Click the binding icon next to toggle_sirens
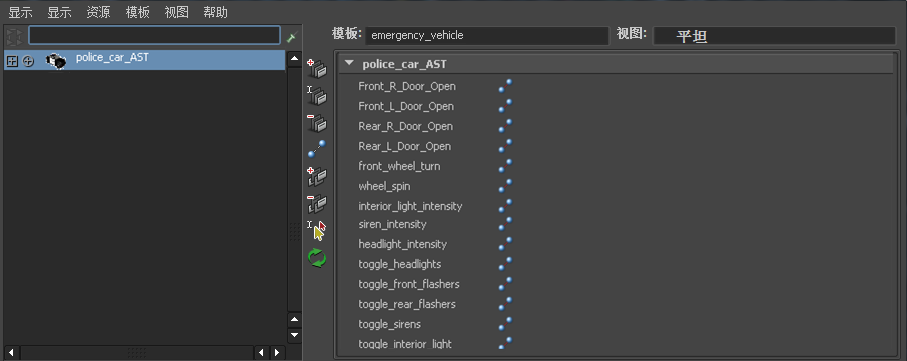Image resolution: width=907 pixels, height=361 pixels. (x=505, y=324)
